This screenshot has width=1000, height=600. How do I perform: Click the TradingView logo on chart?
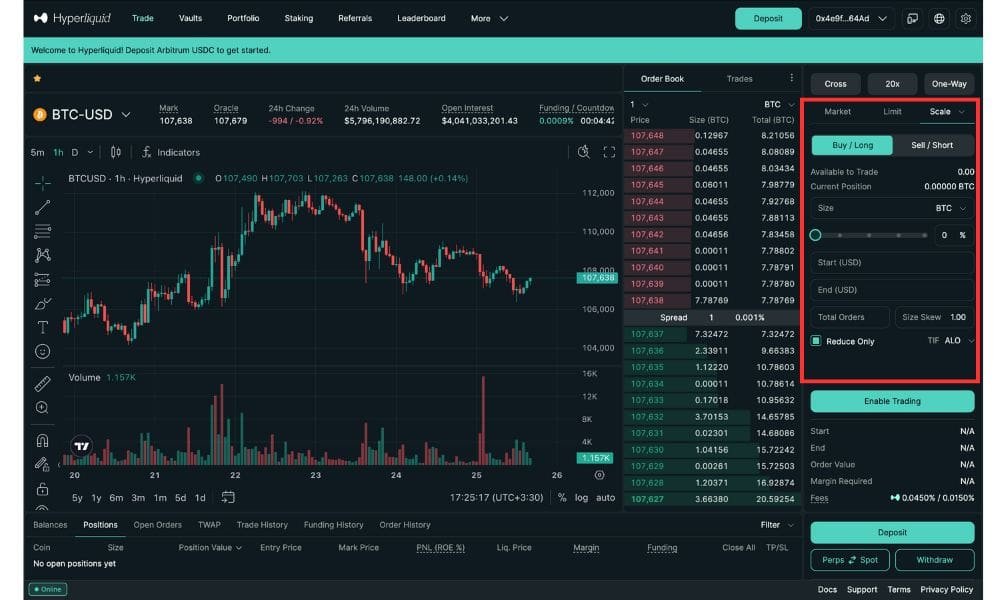[82, 446]
